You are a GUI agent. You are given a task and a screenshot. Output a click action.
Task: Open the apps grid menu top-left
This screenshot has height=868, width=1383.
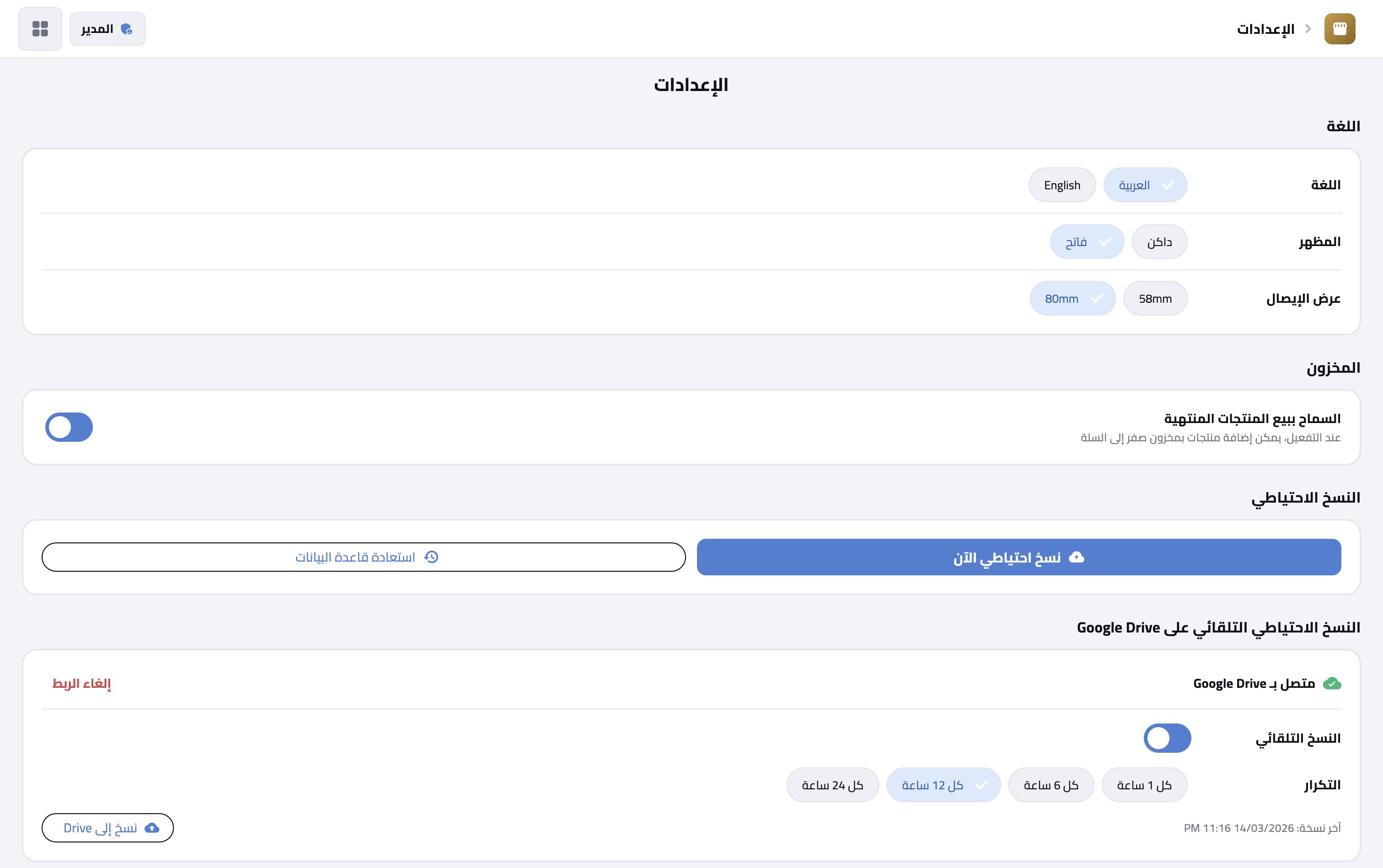pos(40,28)
